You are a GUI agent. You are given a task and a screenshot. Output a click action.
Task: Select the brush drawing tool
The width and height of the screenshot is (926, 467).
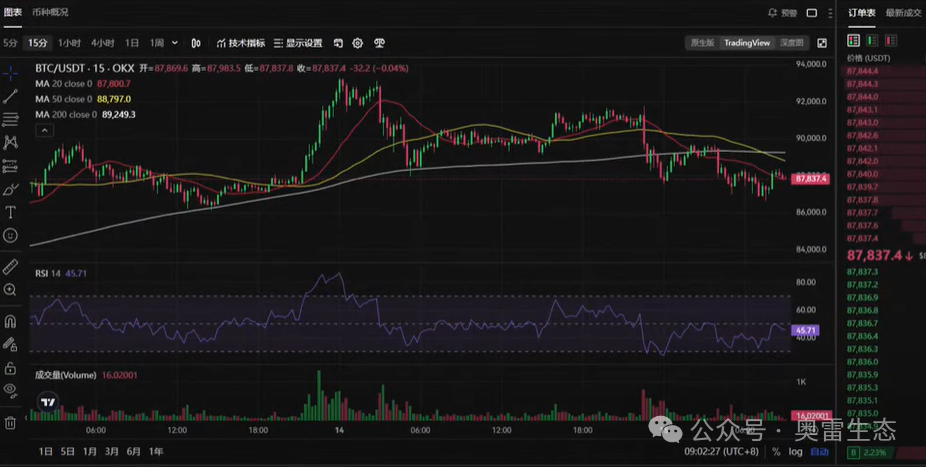pyautogui.click(x=10, y=190)
